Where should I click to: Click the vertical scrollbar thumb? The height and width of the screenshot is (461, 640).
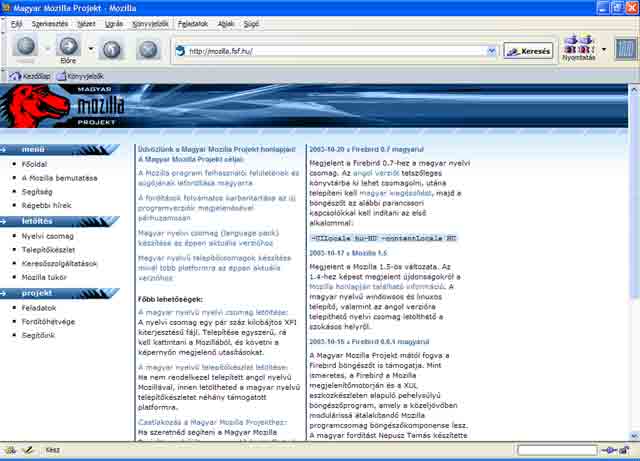(x=634, y=195)
